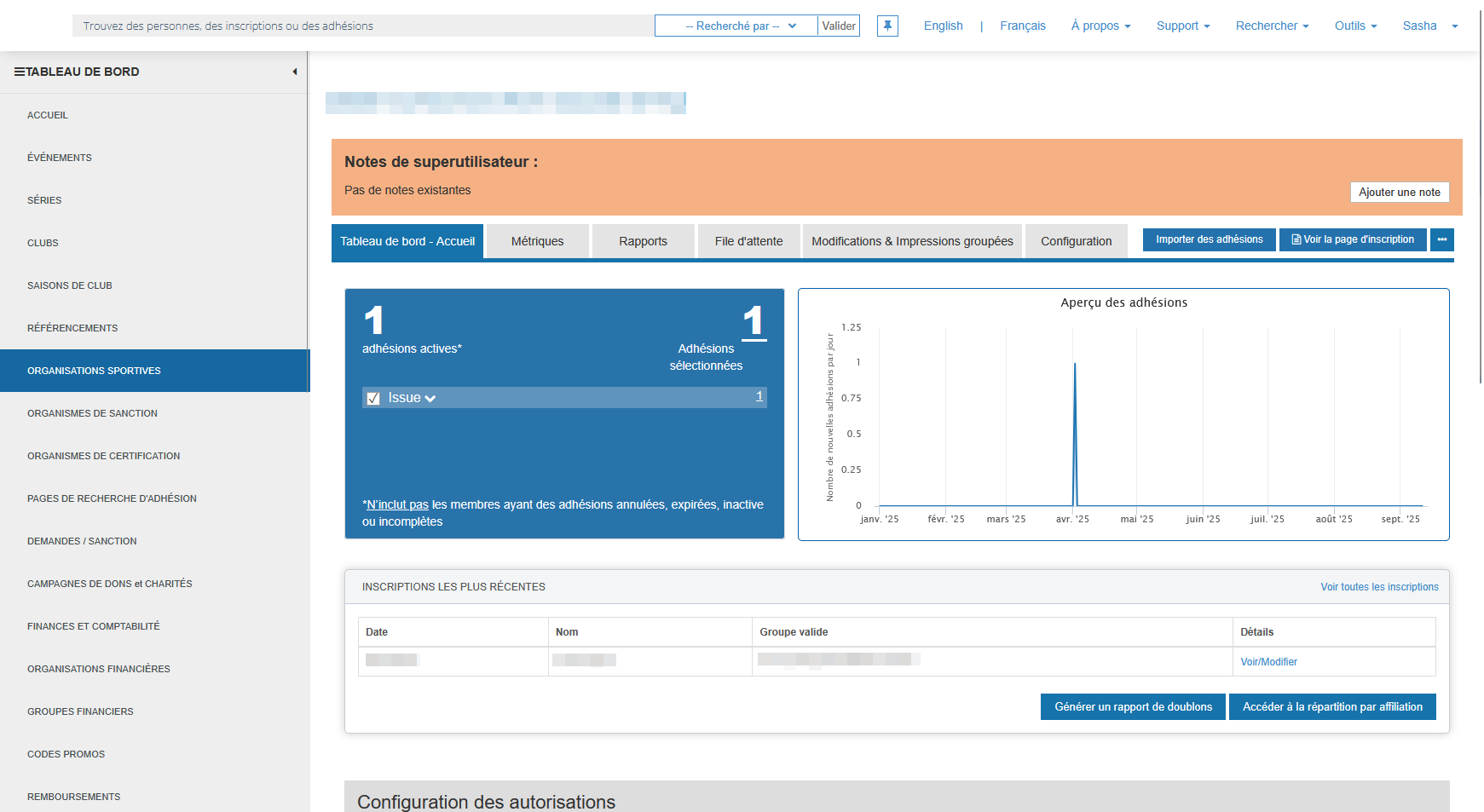Switch to the Métriques tab
Screen dimensions: 1484x812
click(537, 241)
